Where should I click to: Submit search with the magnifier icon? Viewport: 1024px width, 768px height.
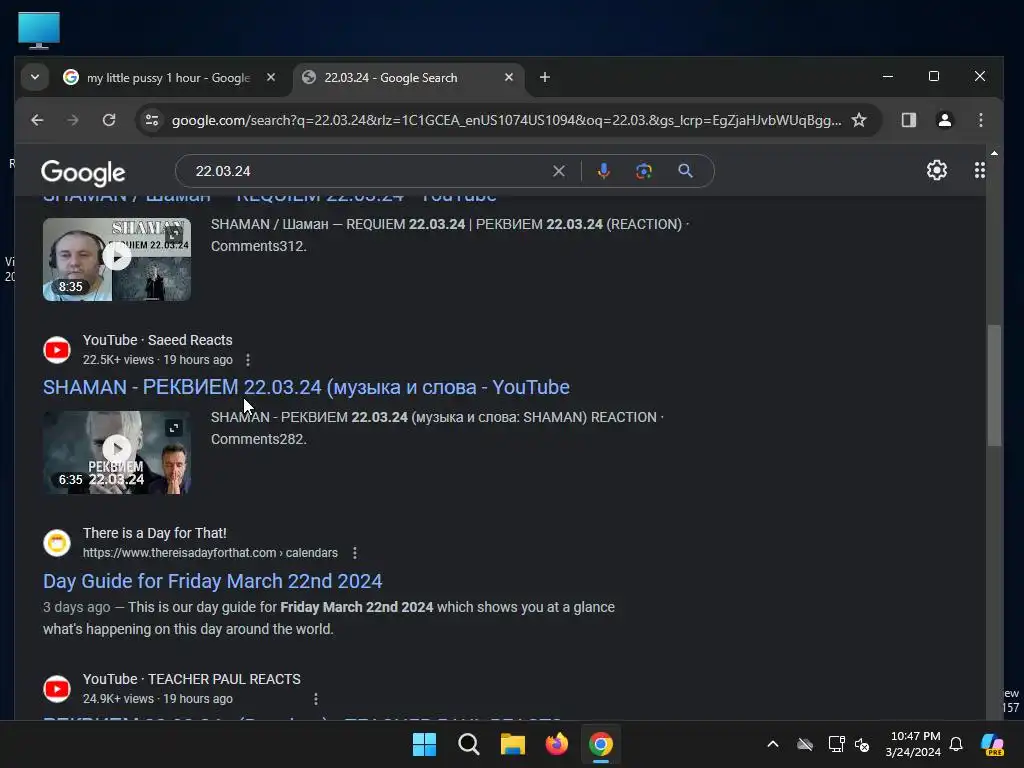coord(685,171)
